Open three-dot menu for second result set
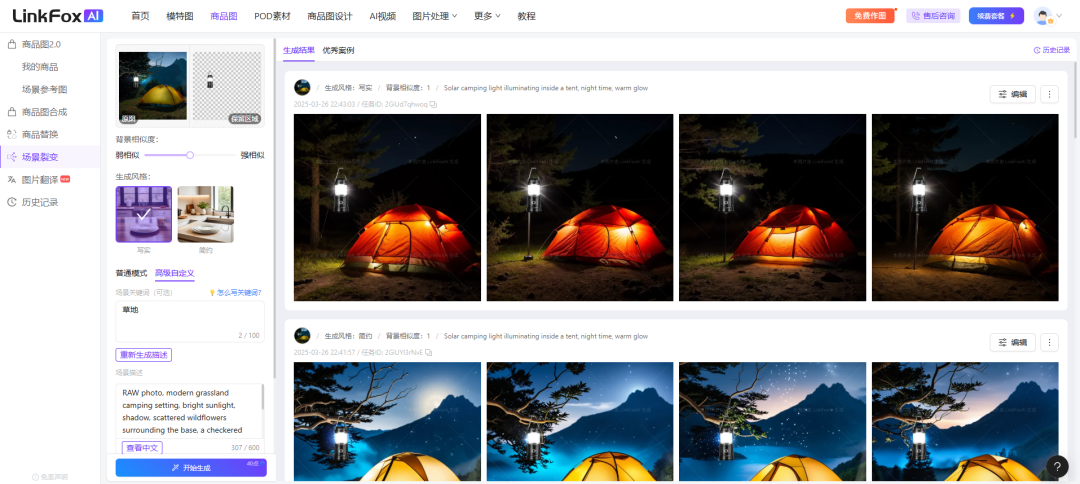Viewport: 1080px width, 484px height. [x=1049, y=342]
